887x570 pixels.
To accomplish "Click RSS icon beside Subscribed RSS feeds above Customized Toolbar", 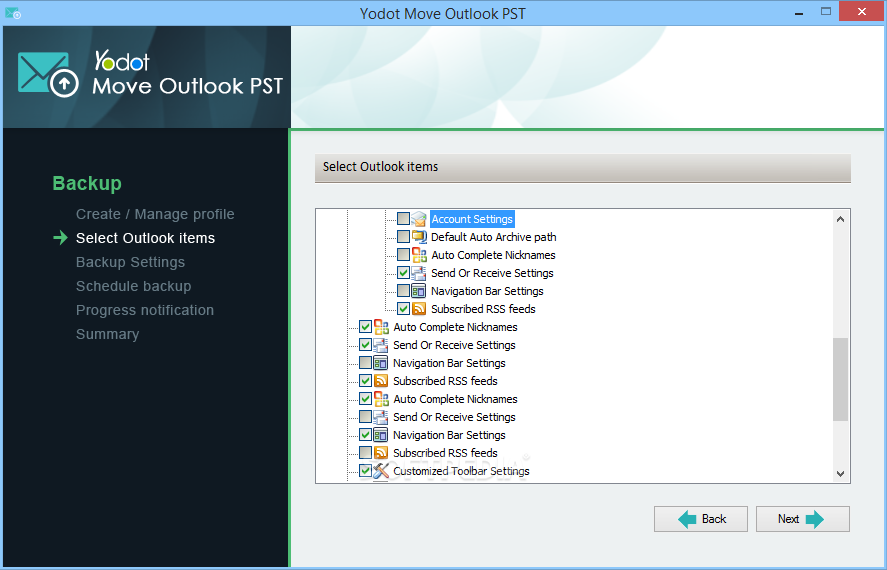I will coord(381,453).
